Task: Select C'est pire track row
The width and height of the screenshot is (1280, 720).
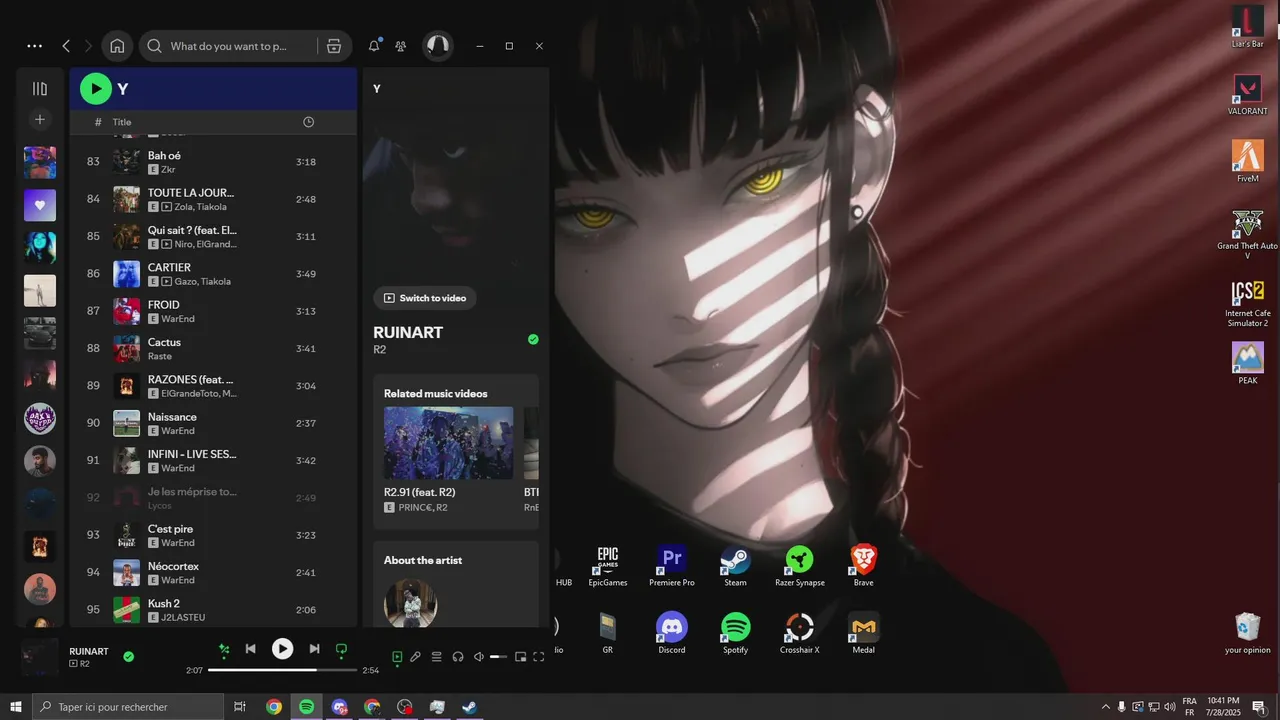Action: [213, 535]
